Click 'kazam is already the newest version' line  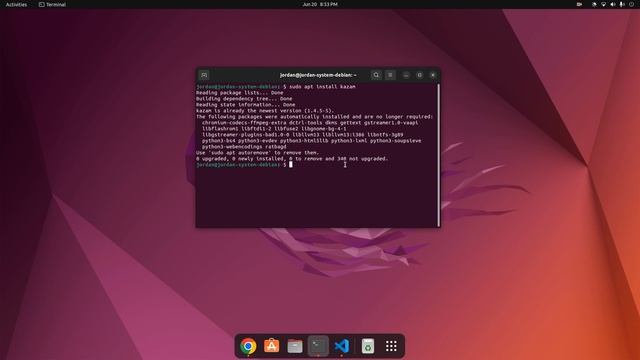(265, 111)
